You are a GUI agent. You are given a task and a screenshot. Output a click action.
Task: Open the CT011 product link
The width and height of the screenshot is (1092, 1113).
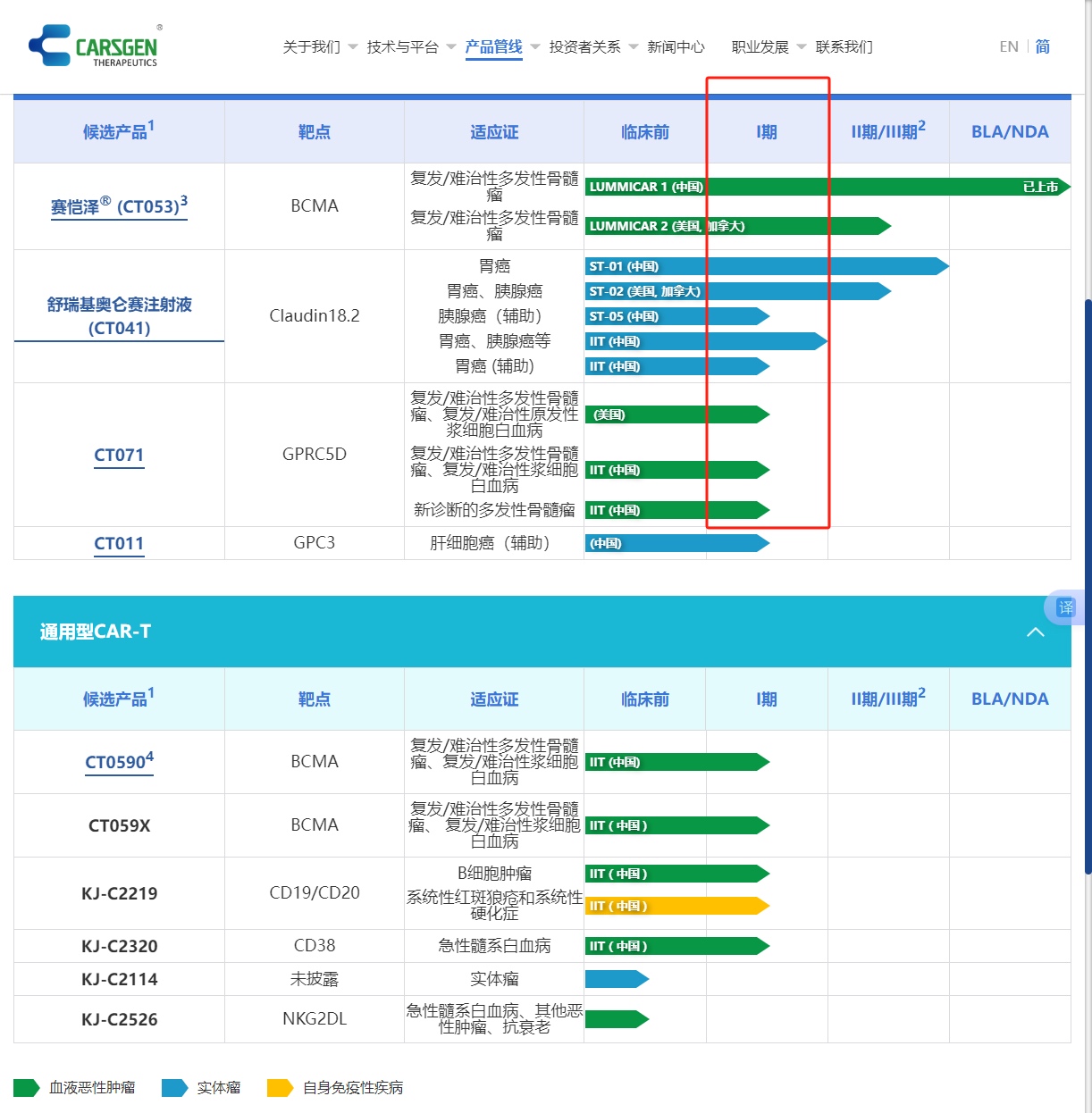[x=119, y=543]
